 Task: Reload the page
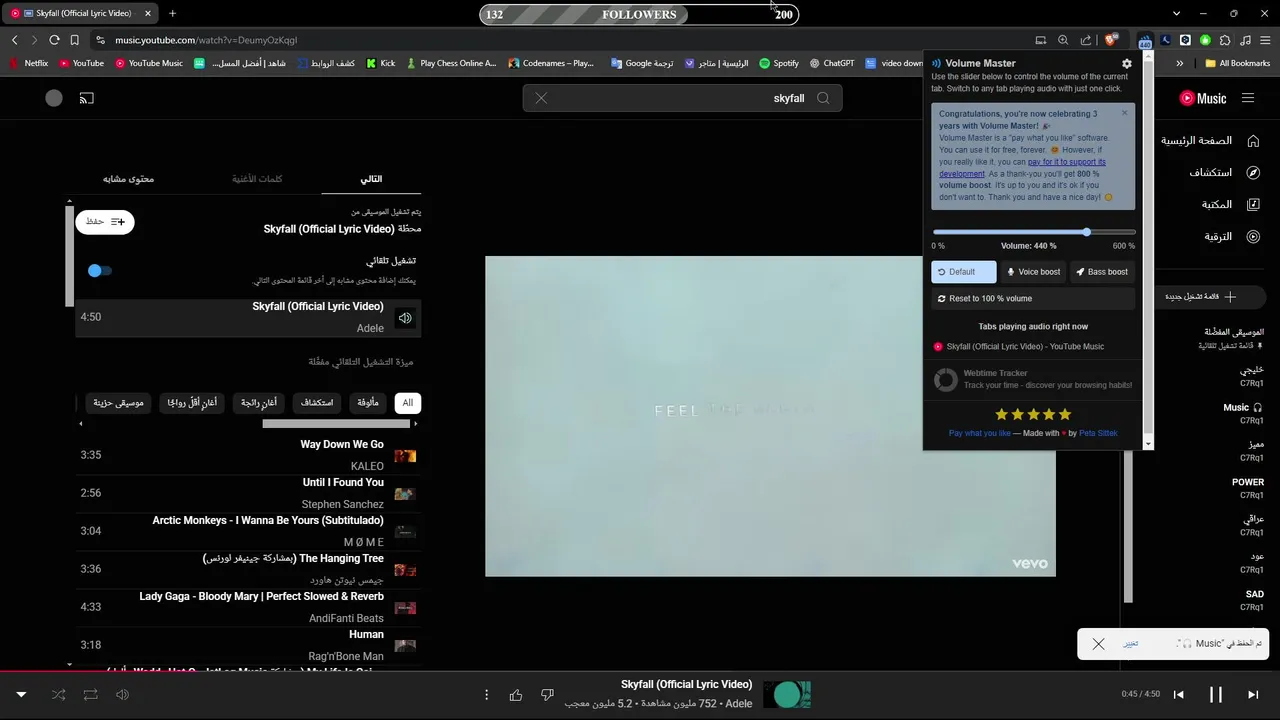pyautogui.click(x=54, y=40)
